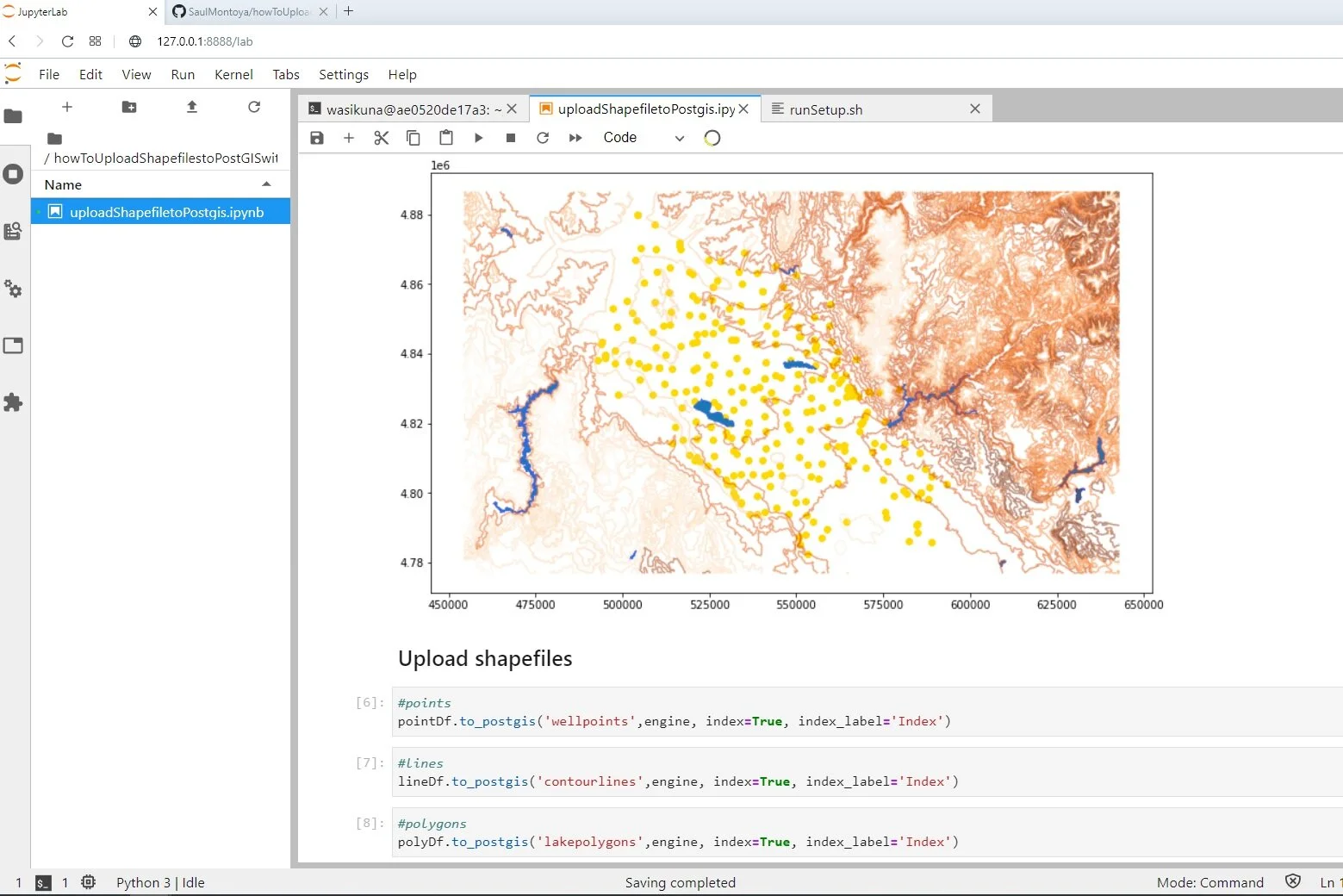This screenshot has height=896, width=1343.
Task: Interrupt the kernel with stop button
Action: click(510, 138)
